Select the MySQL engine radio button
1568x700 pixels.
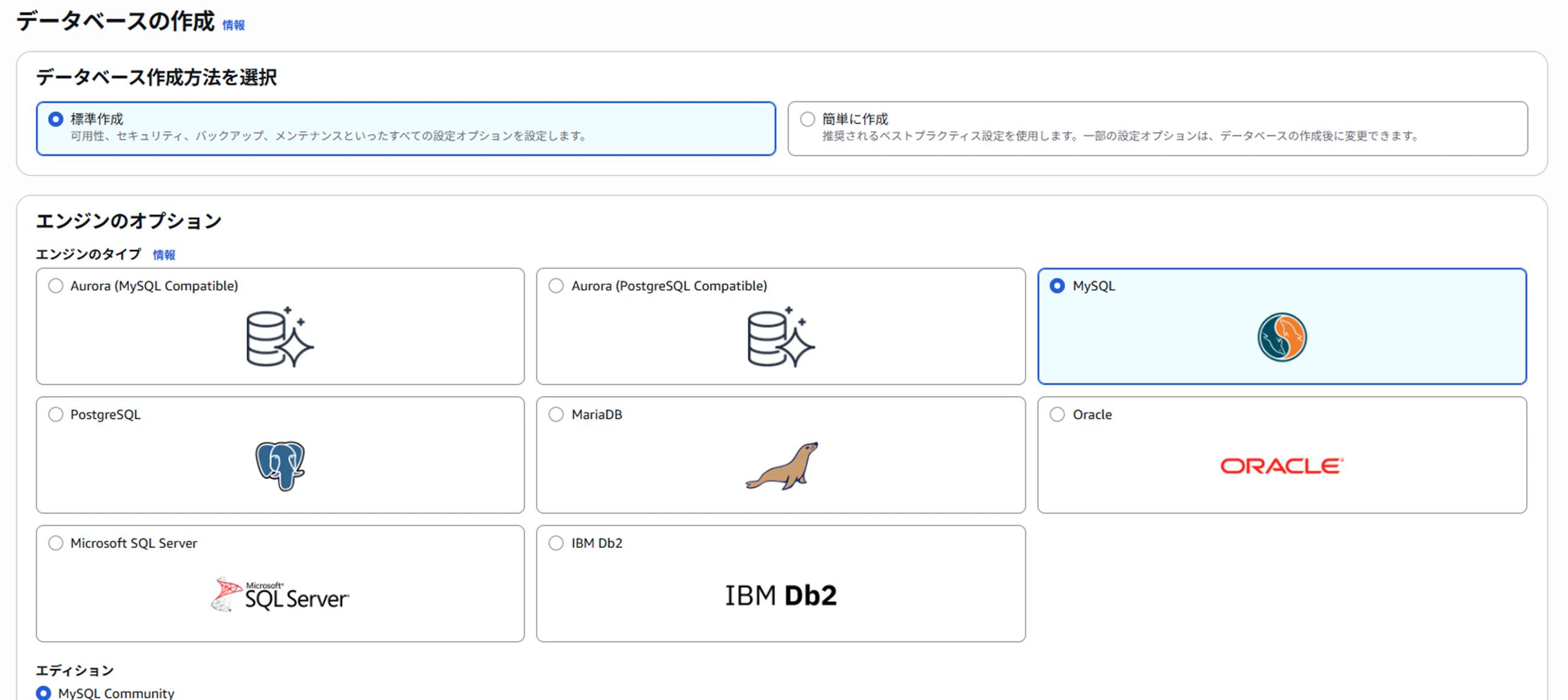1057,286
